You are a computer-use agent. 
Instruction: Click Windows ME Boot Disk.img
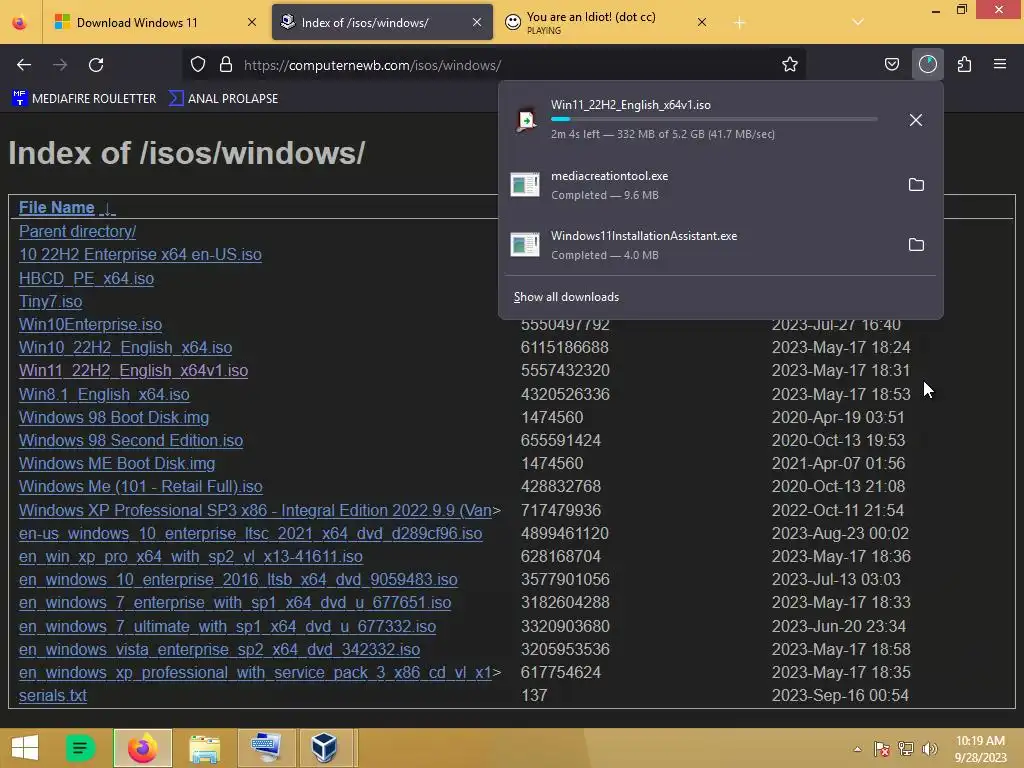pyautogui.click(x=117, y=464)
